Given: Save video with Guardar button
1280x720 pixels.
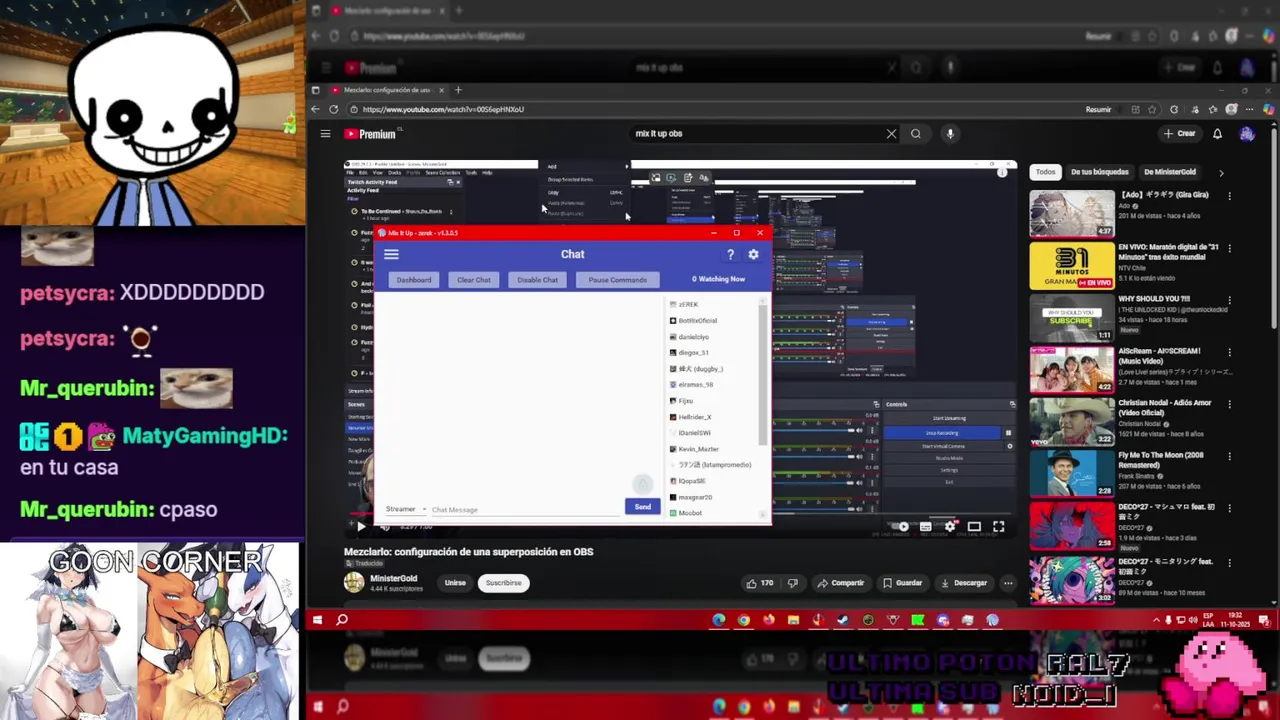Looking at the screenshot, I should [x=902, y=583].
